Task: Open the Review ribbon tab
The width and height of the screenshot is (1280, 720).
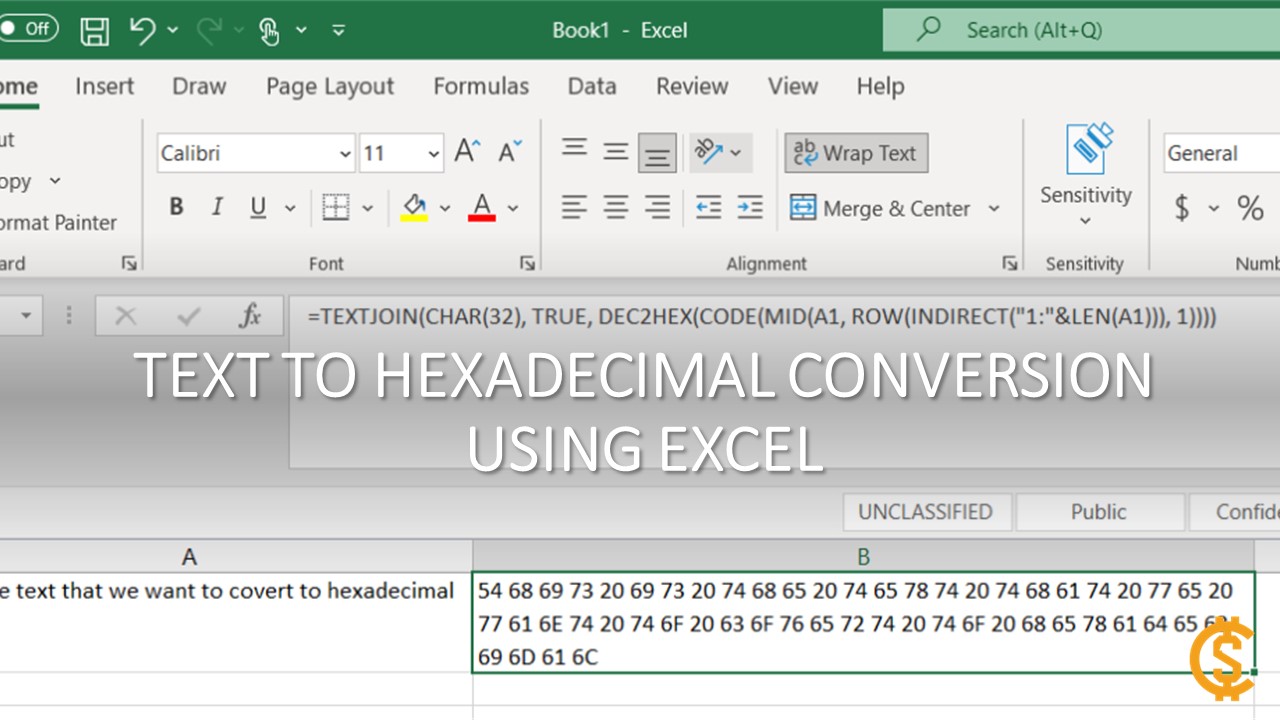Action: coord(692,87)
